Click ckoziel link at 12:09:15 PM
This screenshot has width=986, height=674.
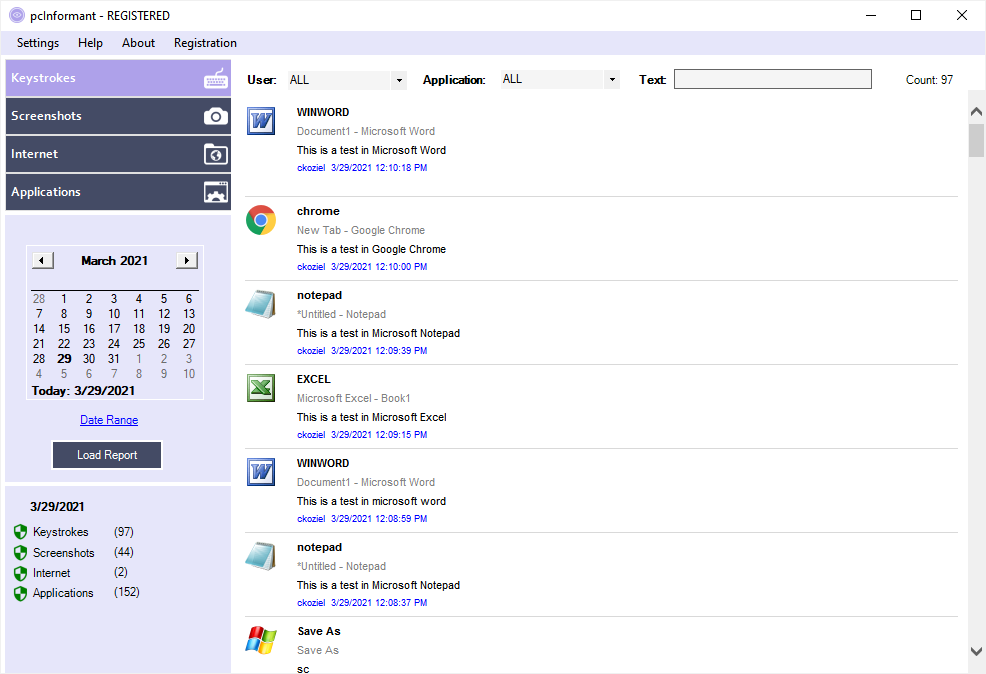point(311,434)
